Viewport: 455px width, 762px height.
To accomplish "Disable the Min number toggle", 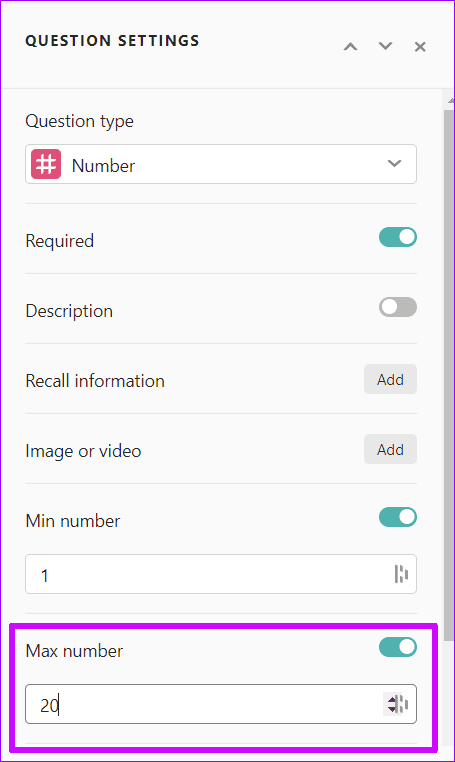I will point(398,517).
